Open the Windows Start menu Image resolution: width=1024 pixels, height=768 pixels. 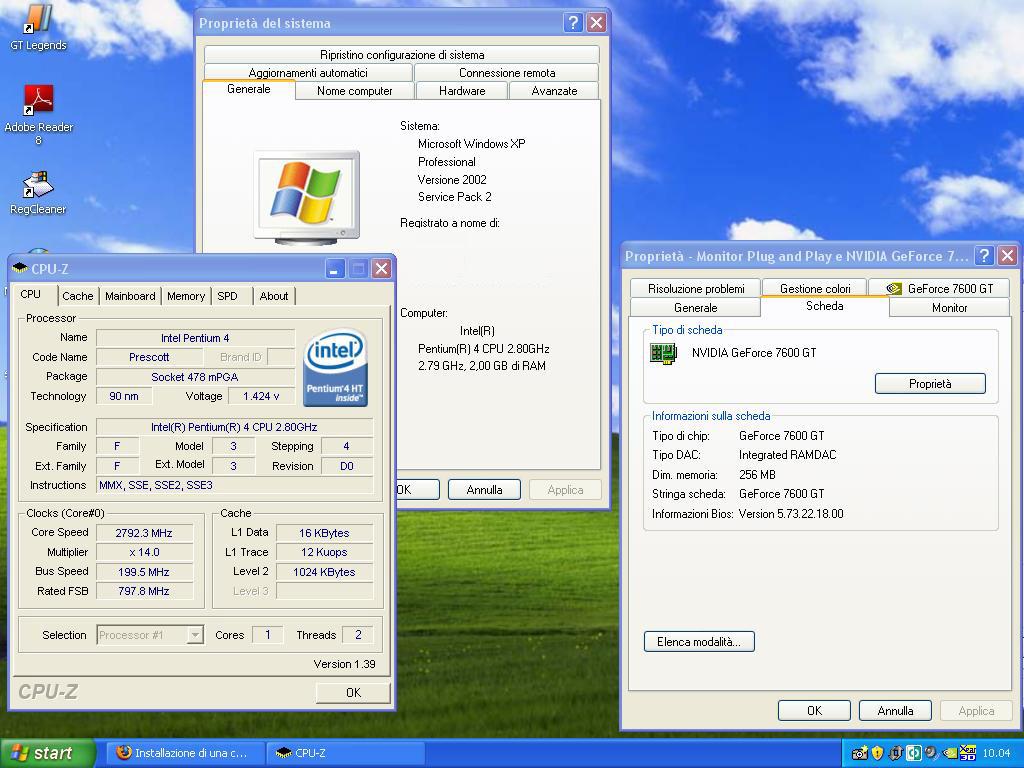pyautogui.click(x=48, y=753)
